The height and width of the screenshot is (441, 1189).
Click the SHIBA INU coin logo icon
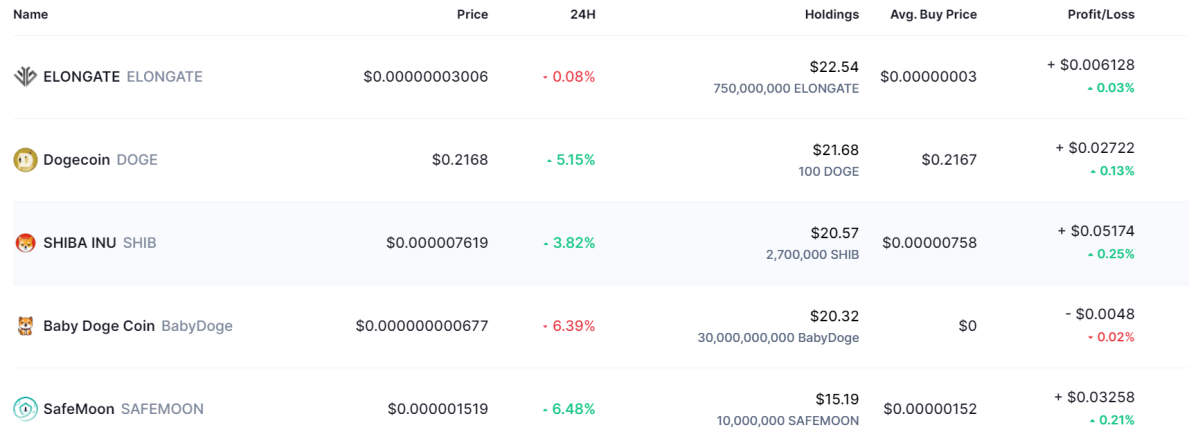point(25,243)
